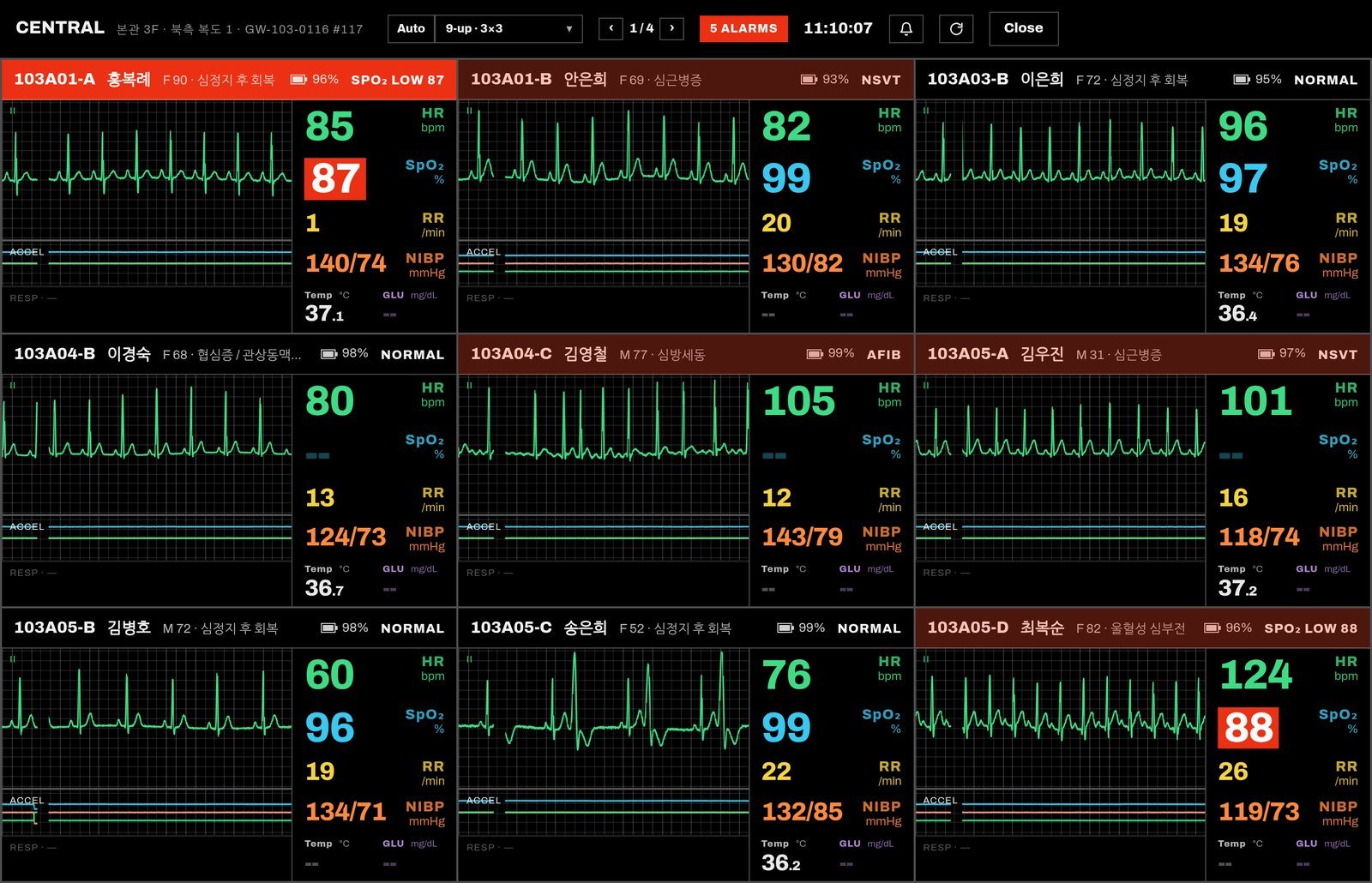Go to previous page arrow

pyautogui.click(x=611, y=28)
